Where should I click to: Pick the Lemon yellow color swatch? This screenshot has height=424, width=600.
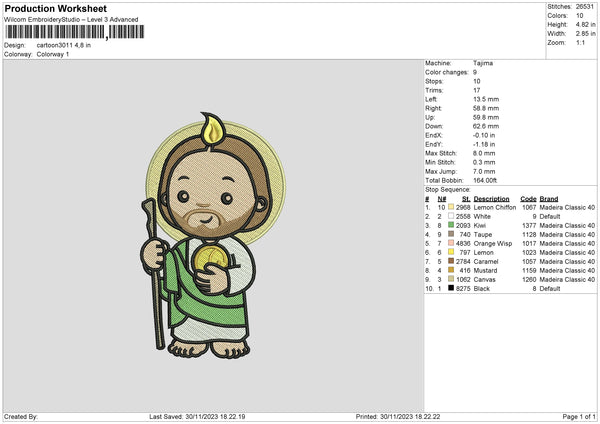tap(451, 252)
